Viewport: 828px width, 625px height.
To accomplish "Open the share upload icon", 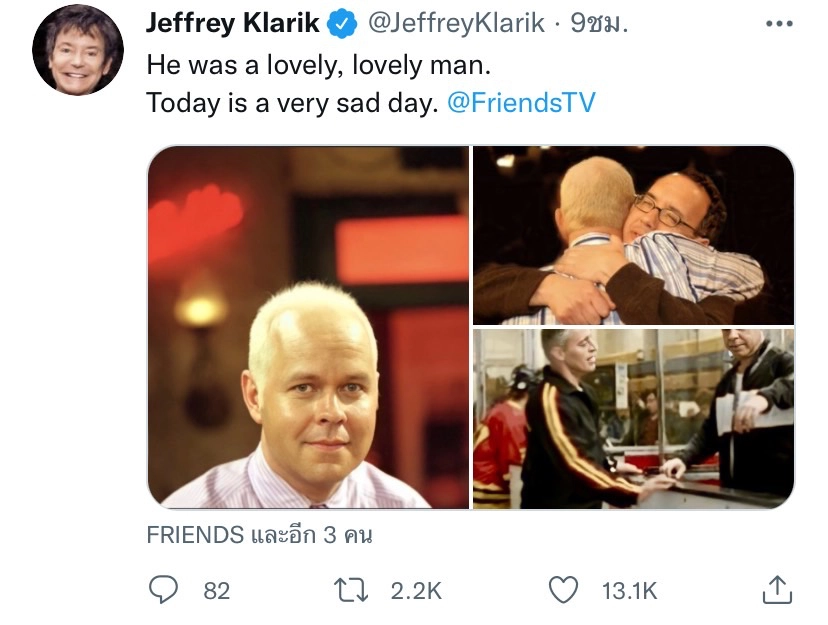I will 777,589.
